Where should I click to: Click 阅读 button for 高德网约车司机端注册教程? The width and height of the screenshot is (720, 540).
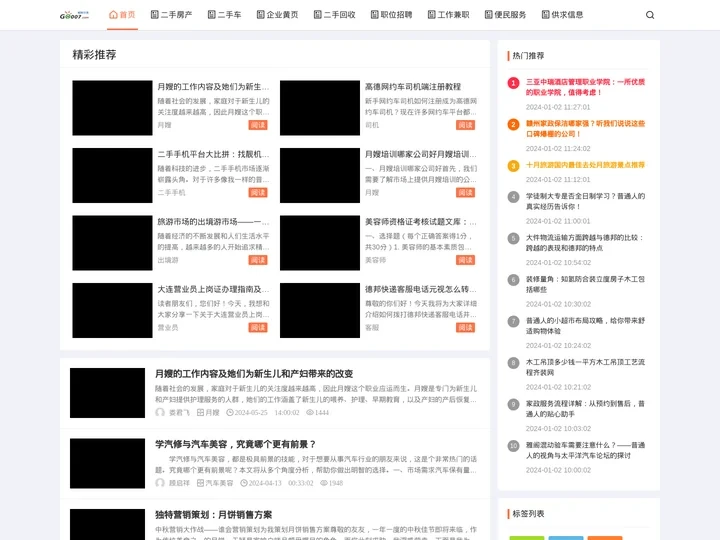pyautogui.click(x=465, y=125)
